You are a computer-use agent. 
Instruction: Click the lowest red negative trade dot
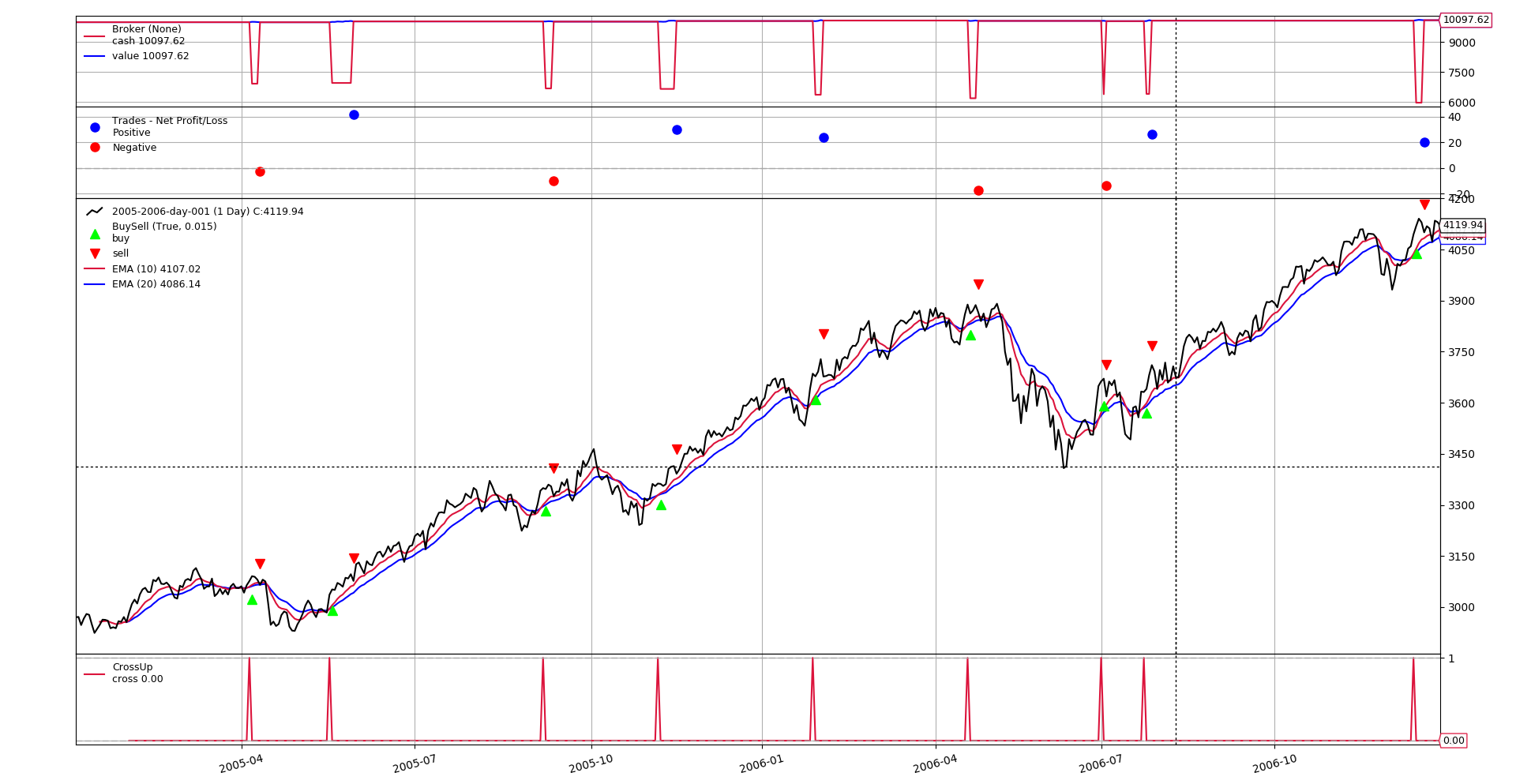[978, 190]
